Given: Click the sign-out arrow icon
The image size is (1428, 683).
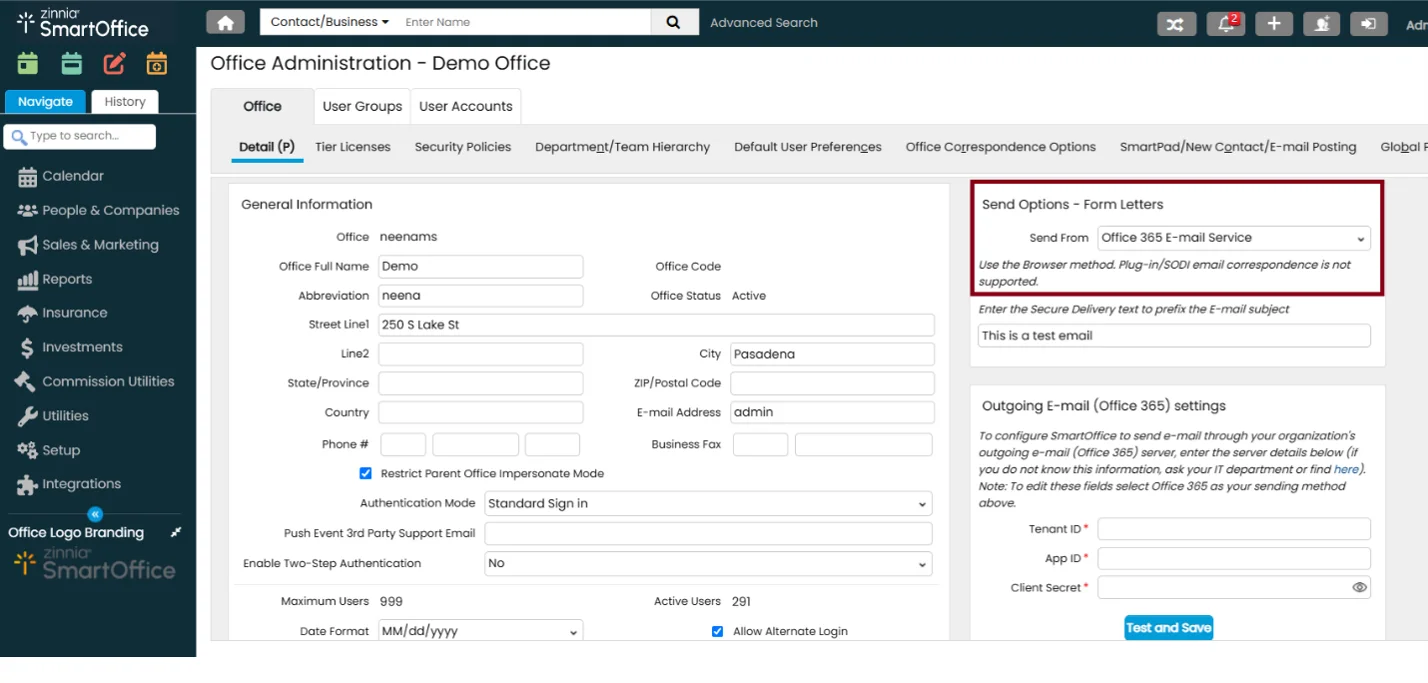Looking at the screenshot, I should [1369, 24].
